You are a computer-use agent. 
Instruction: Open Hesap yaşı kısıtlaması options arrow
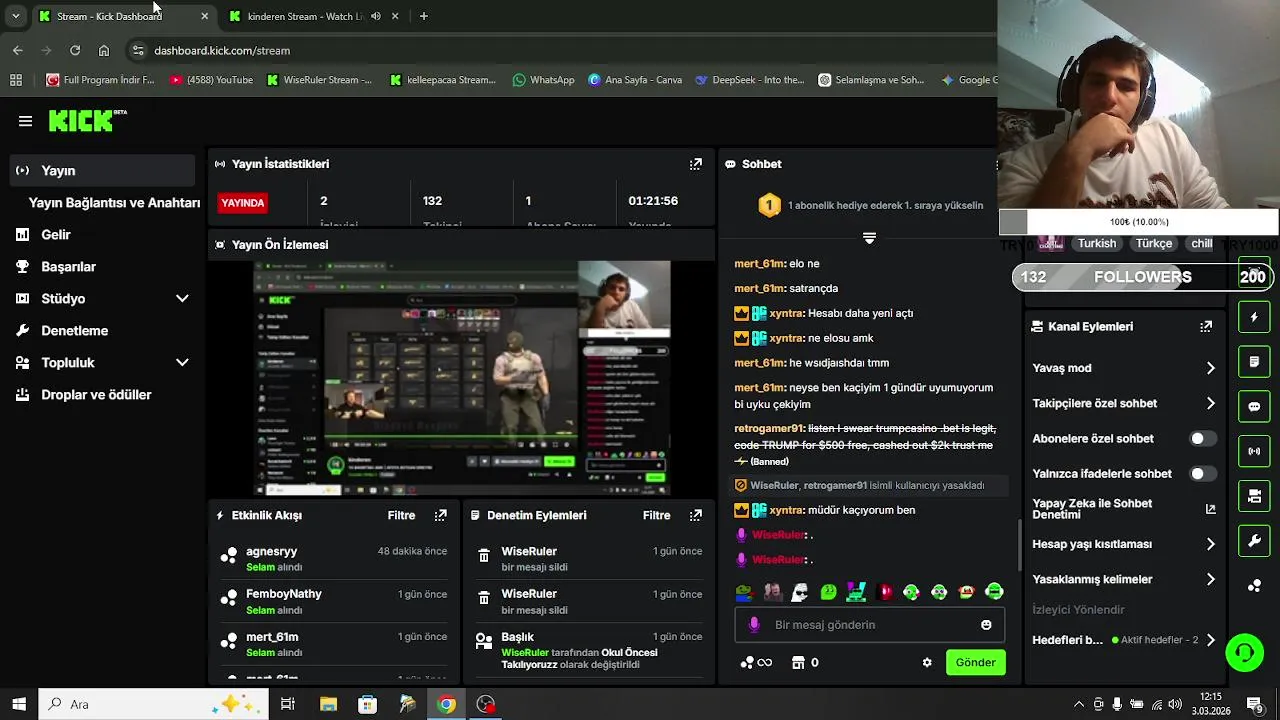(x=1210, y=545)
